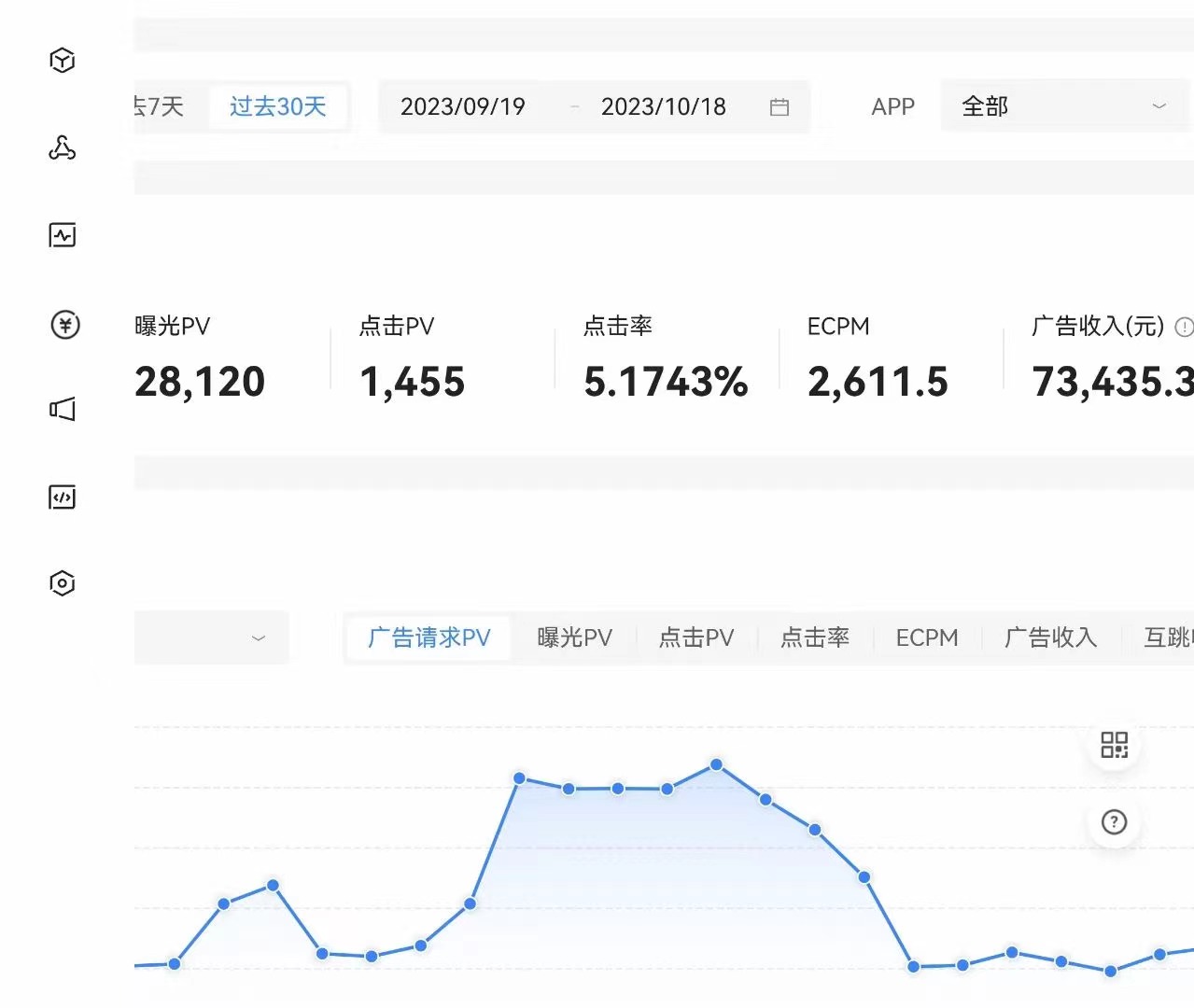The image size is (1194, 1008).
Task: Open the yen revenue sidebar icon
Action: (64, 325)
